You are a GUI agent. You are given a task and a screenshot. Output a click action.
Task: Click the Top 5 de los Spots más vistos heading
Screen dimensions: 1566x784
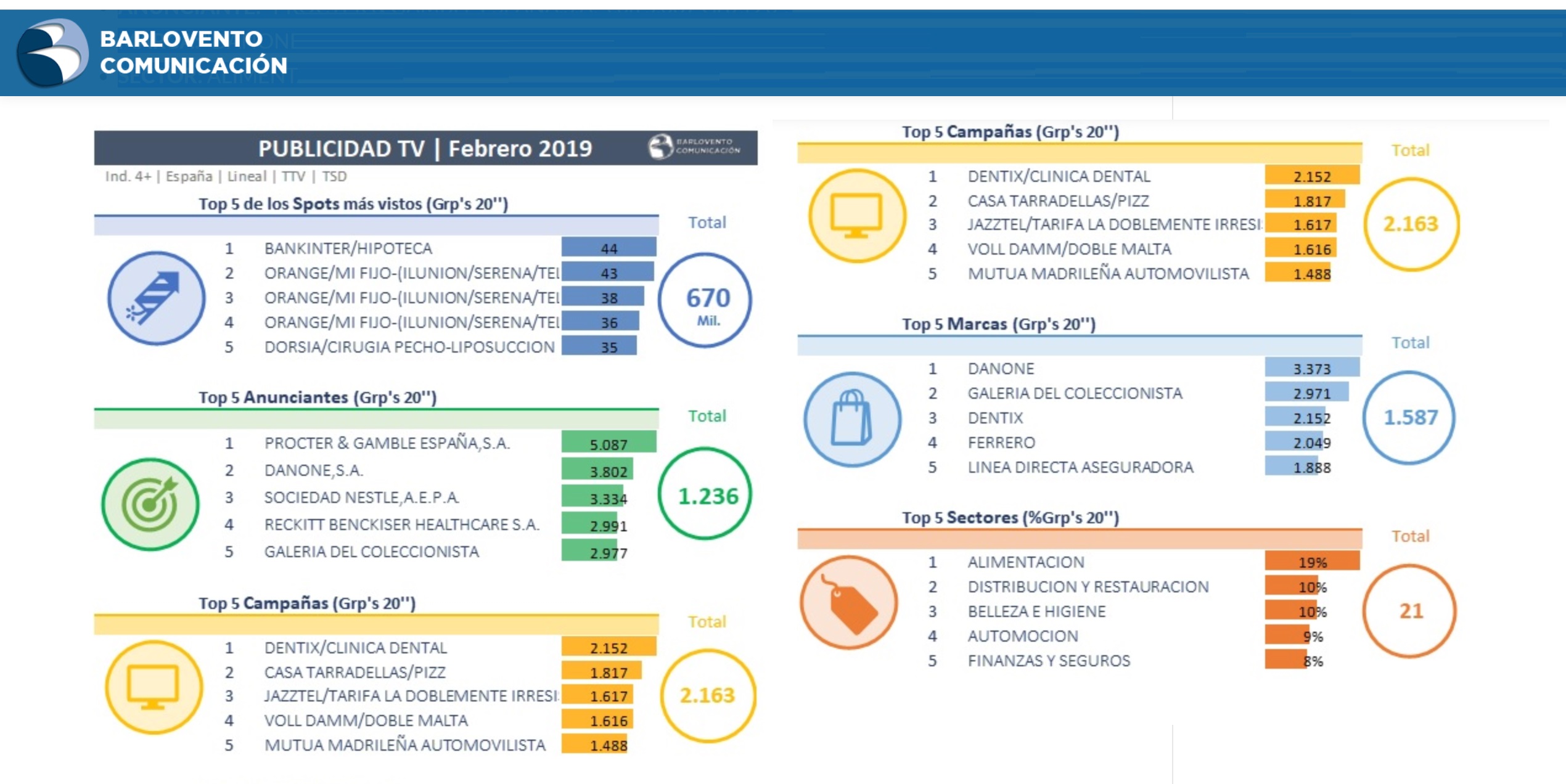point(353,203)
